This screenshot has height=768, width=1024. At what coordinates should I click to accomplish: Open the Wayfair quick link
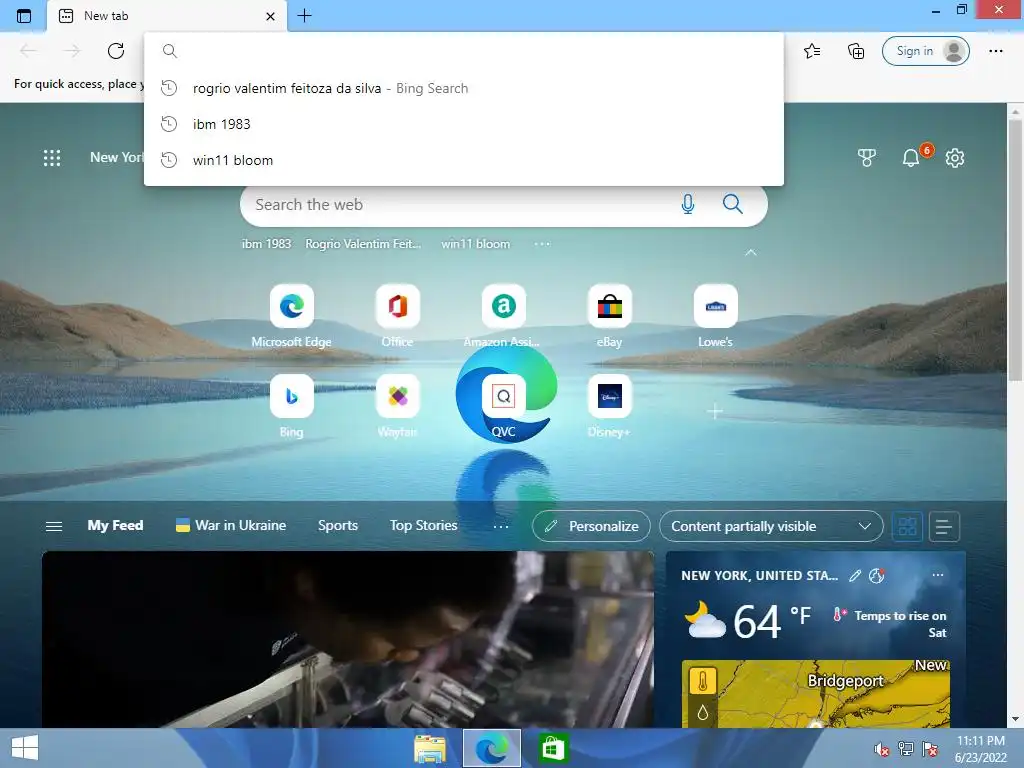click(397, 406)
